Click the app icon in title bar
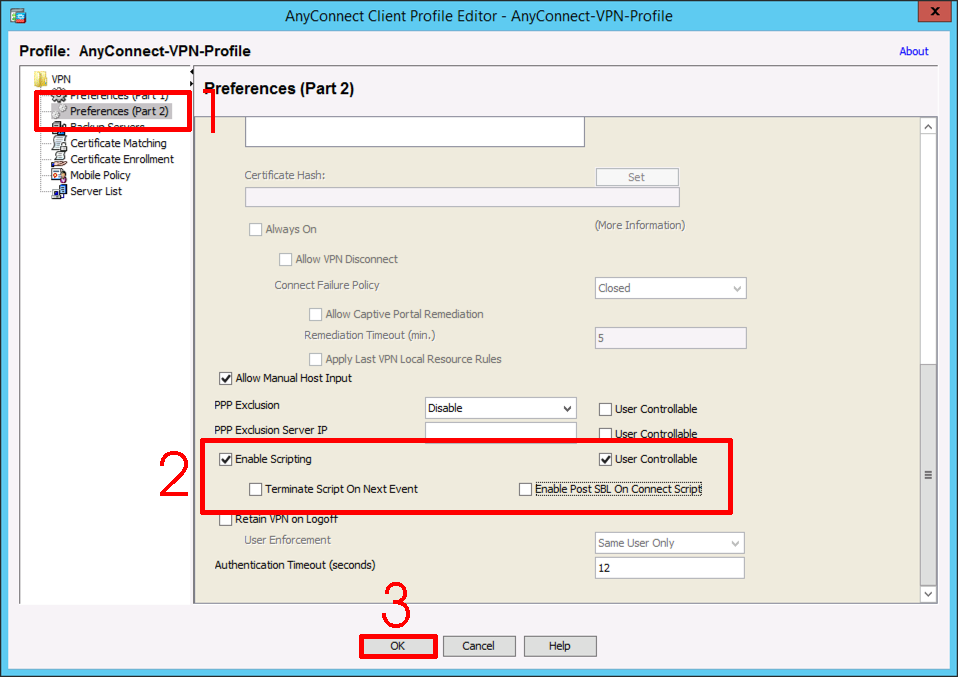This screenshot has height=677, width=958. click(18, 16)
